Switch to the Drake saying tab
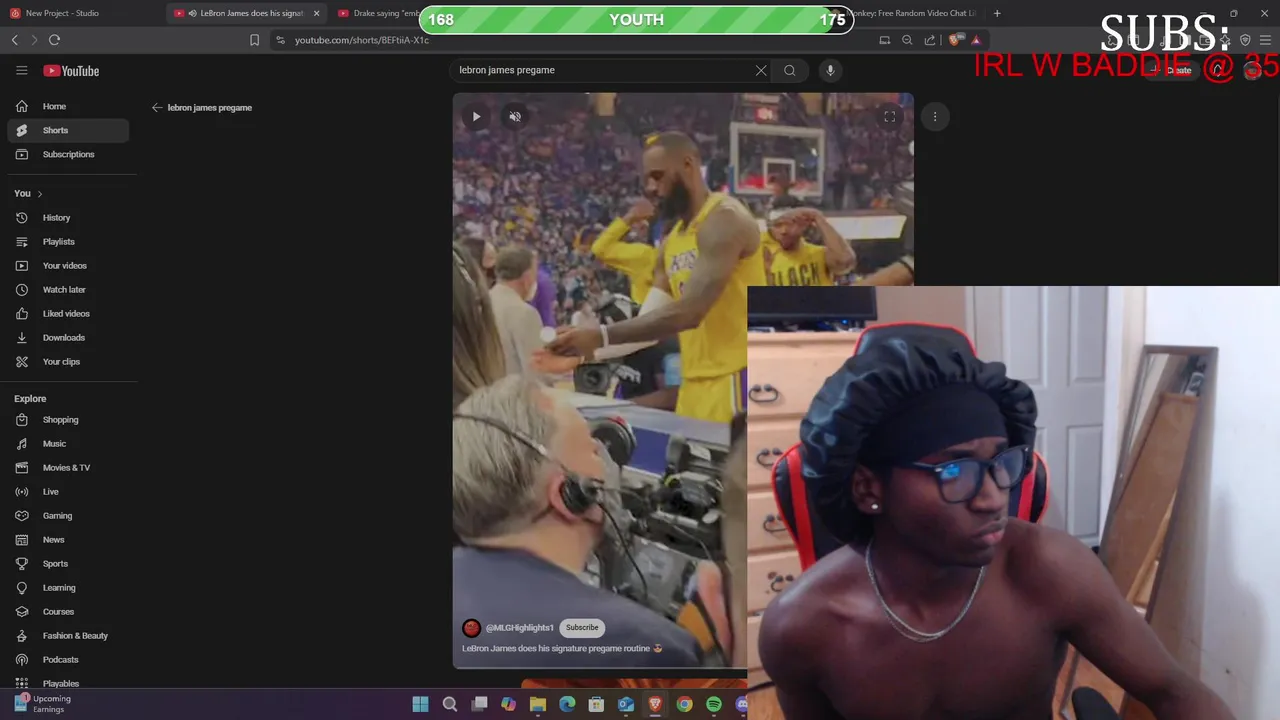1280x720 pixels. point(380,13)
